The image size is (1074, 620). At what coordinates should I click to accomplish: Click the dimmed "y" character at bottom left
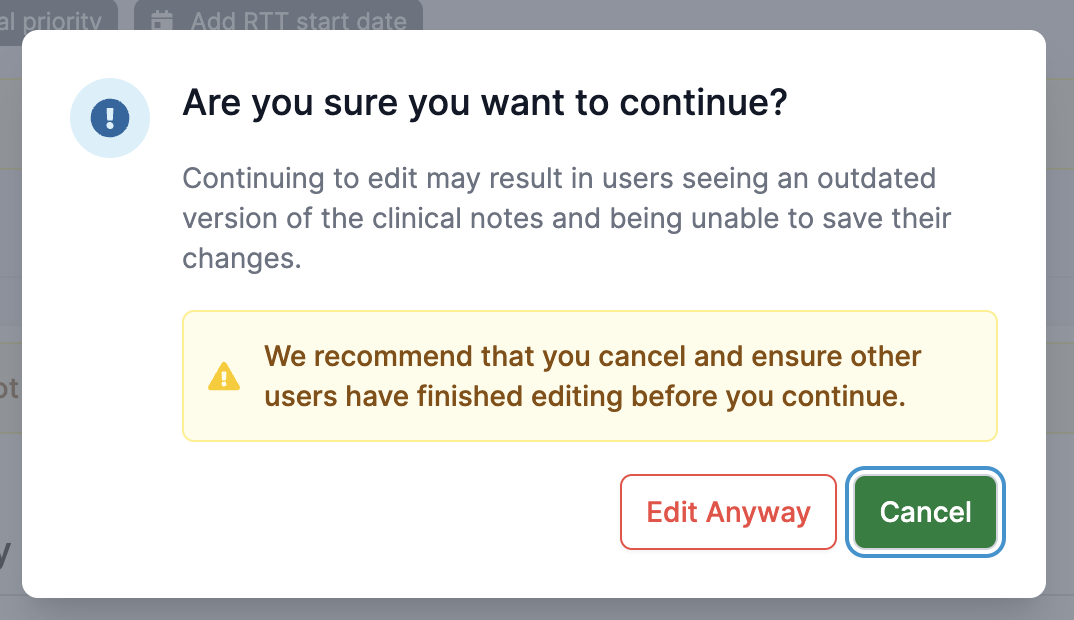5,554
